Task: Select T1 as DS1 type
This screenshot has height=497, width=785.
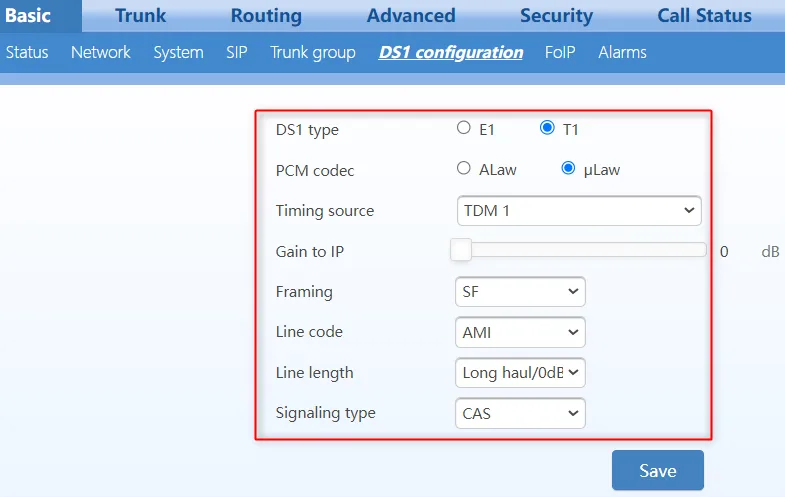Action: tap(547, 128)
